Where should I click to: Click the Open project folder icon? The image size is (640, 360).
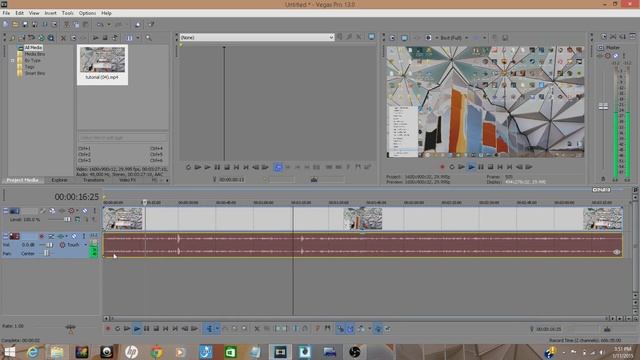16,24
